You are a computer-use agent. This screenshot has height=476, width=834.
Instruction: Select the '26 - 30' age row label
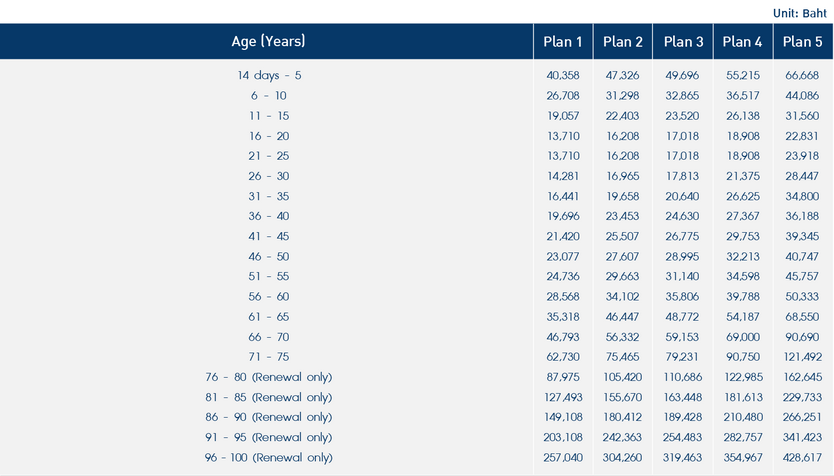tap(269, 176)
